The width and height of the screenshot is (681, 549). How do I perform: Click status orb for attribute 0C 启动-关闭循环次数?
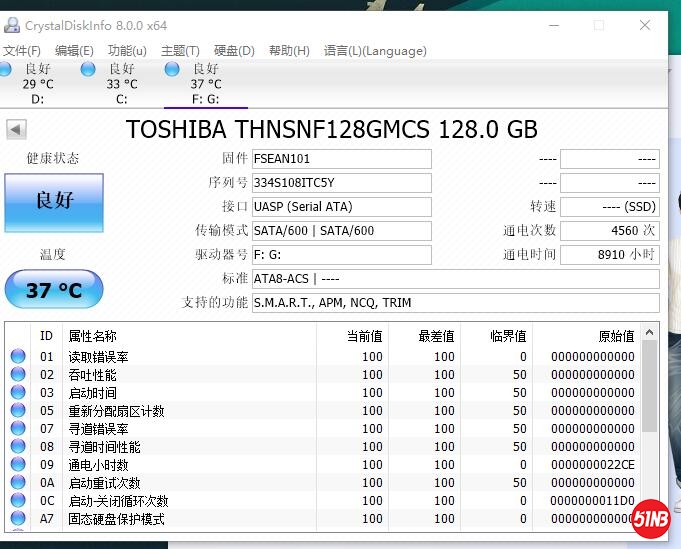(18, 501)
